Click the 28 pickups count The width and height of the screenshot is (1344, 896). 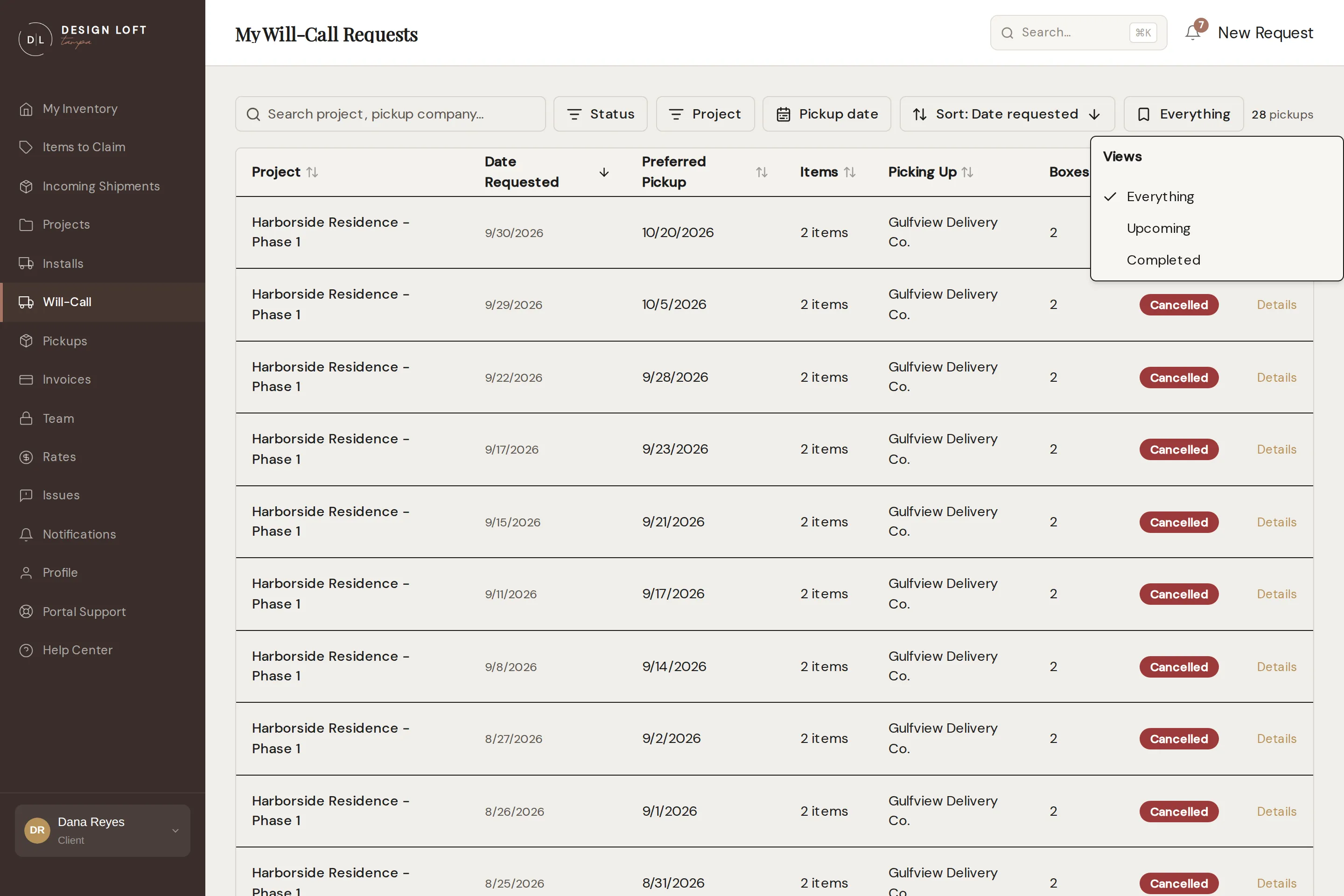(1282, 114)
